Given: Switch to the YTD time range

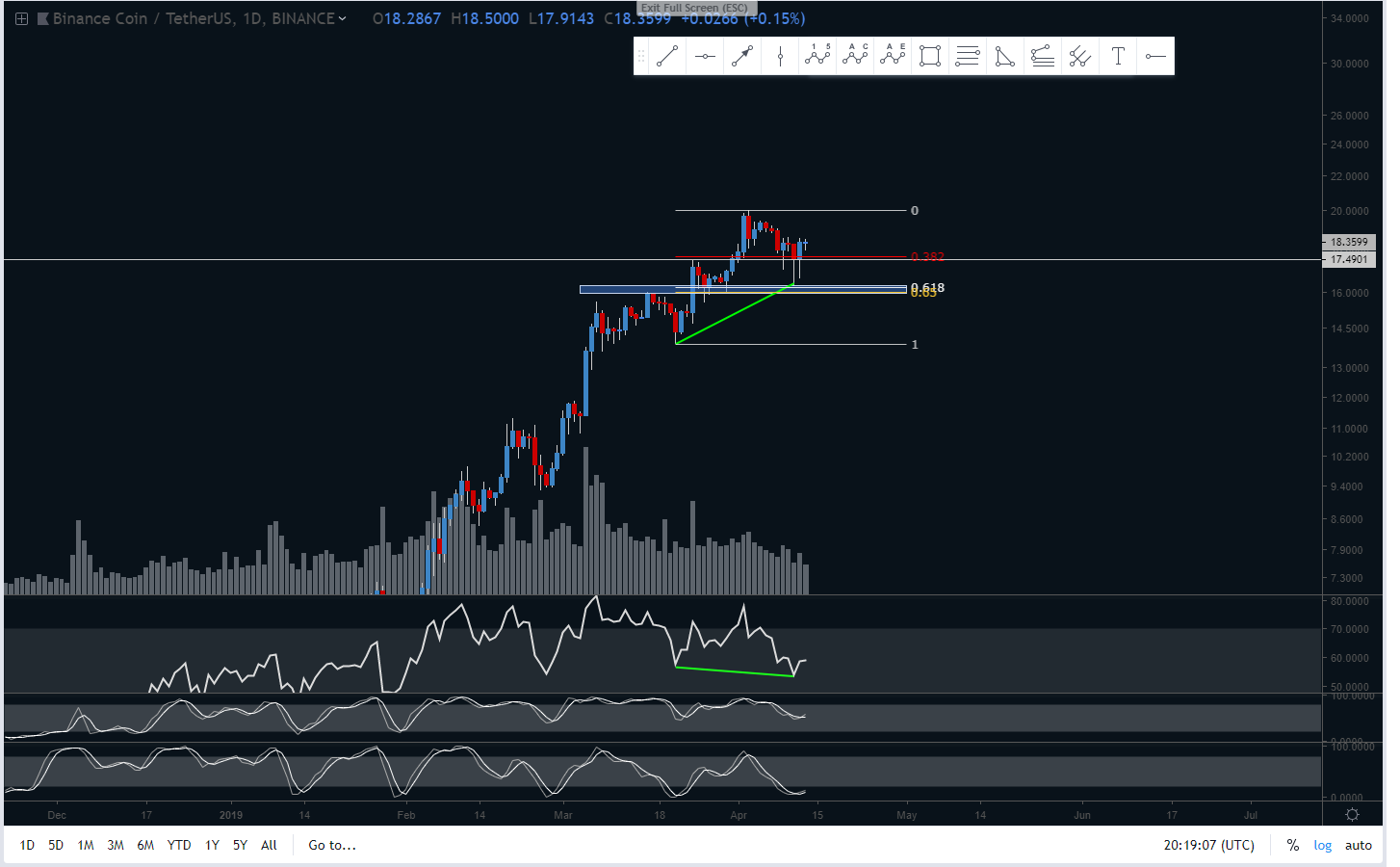Looking at the screenshot, I should point(179,845).
